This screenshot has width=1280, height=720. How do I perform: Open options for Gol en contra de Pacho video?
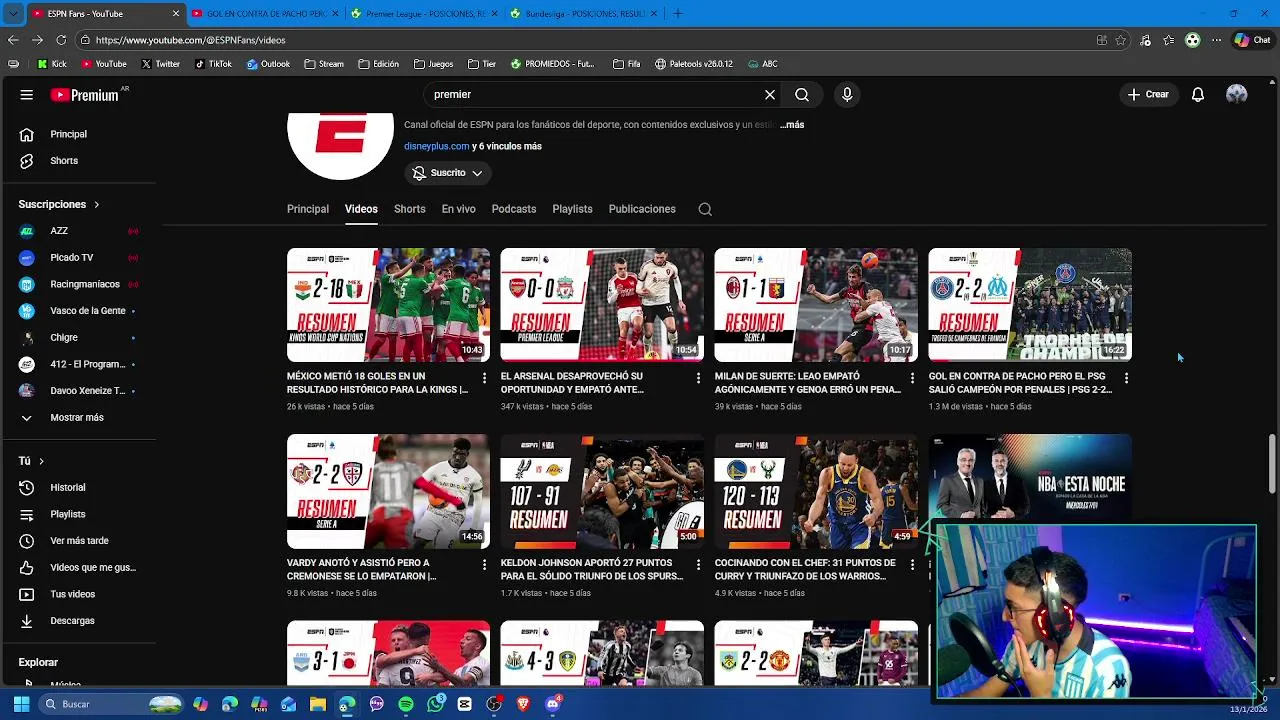coord(1126,378)
